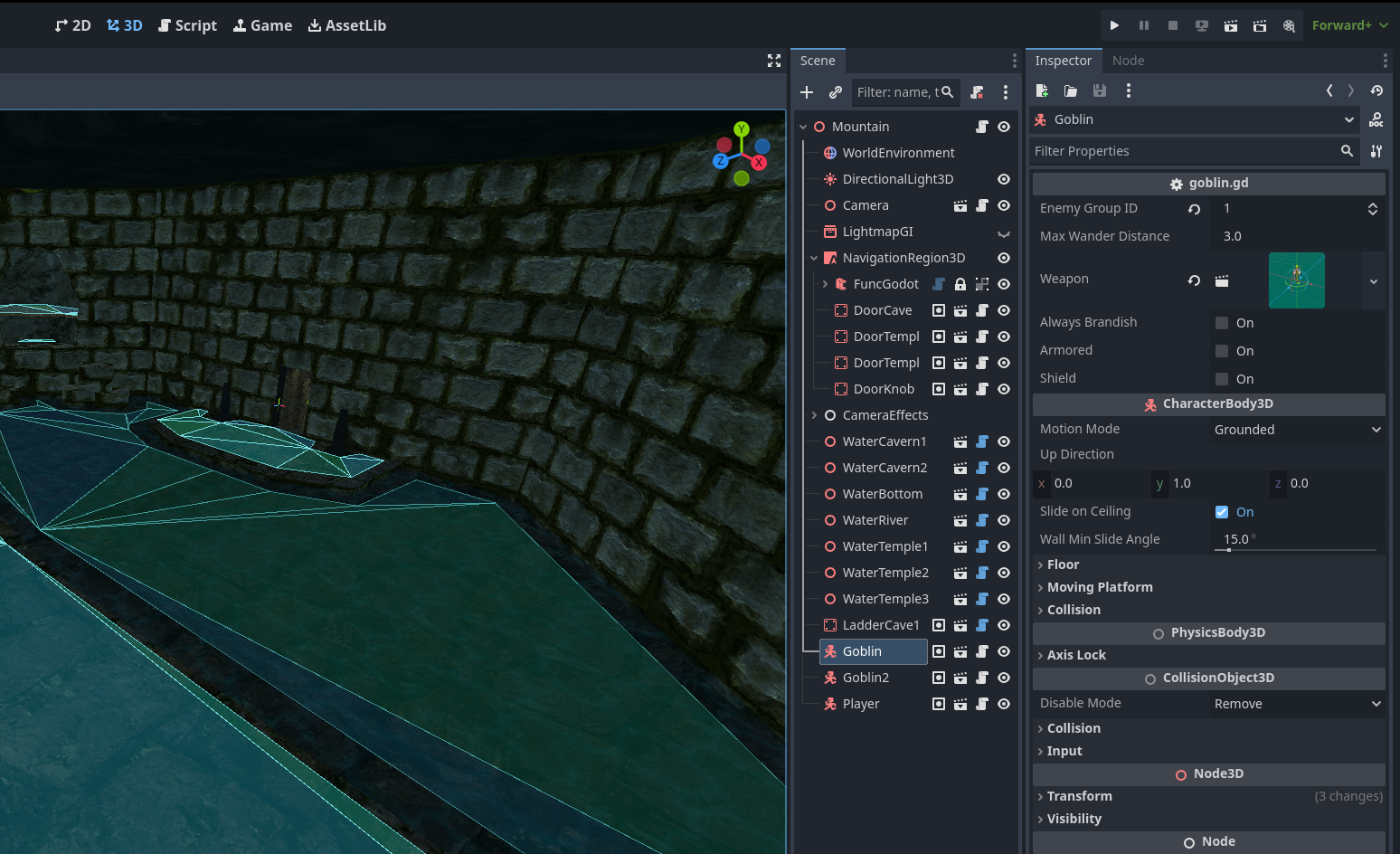Viewport: 1400px width, 854px height.
Task: Hide the WaterCavern1 node
Action: coord(1004,441)
